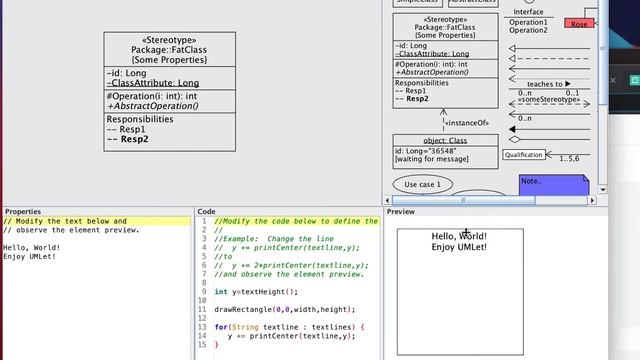The image size is (640, 360).
Task: Click code line 14 'y += printCenter(textline,y);'
Action: pos(291,336)
